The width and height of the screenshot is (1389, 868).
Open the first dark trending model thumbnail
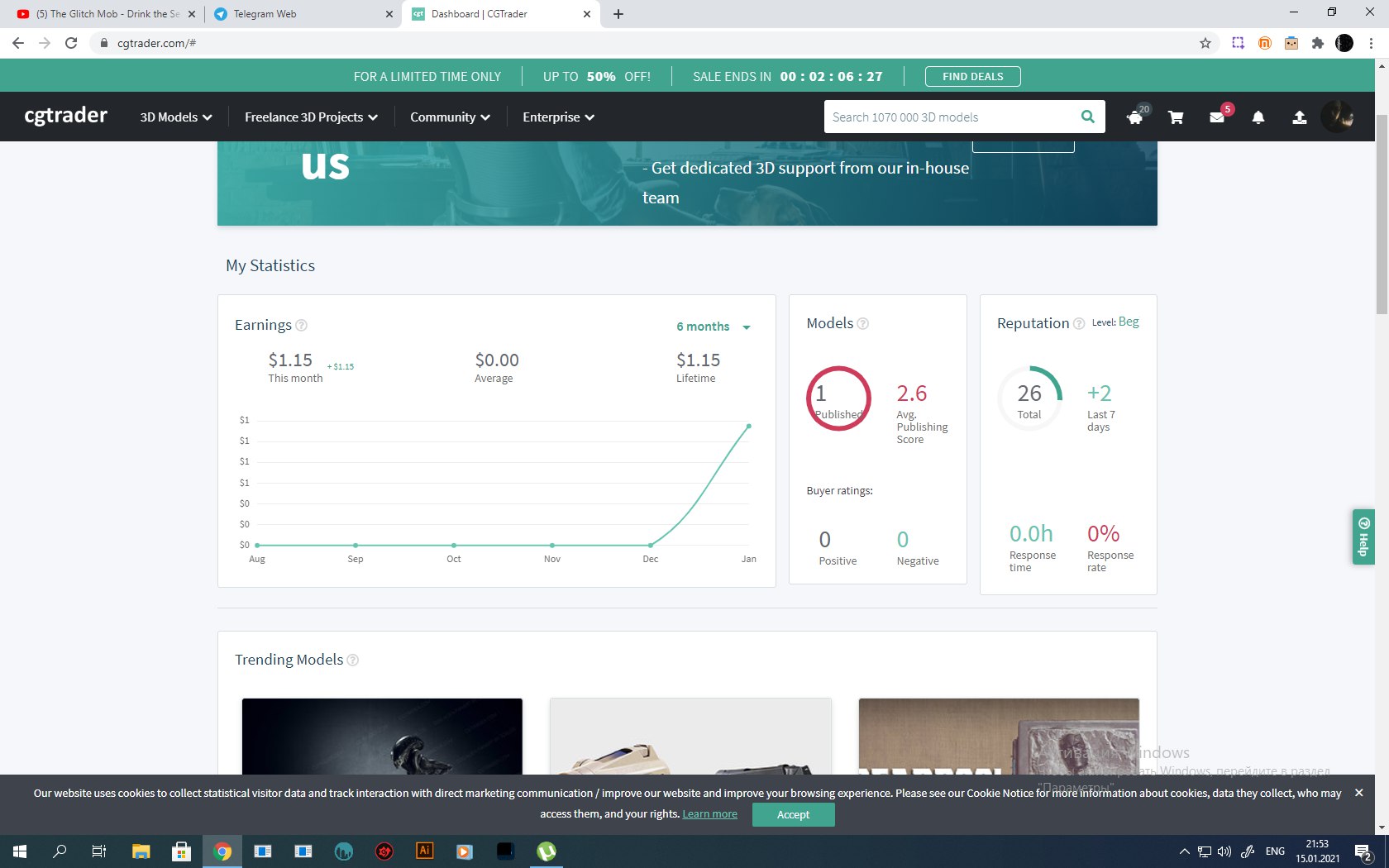(x=382, y=737)
